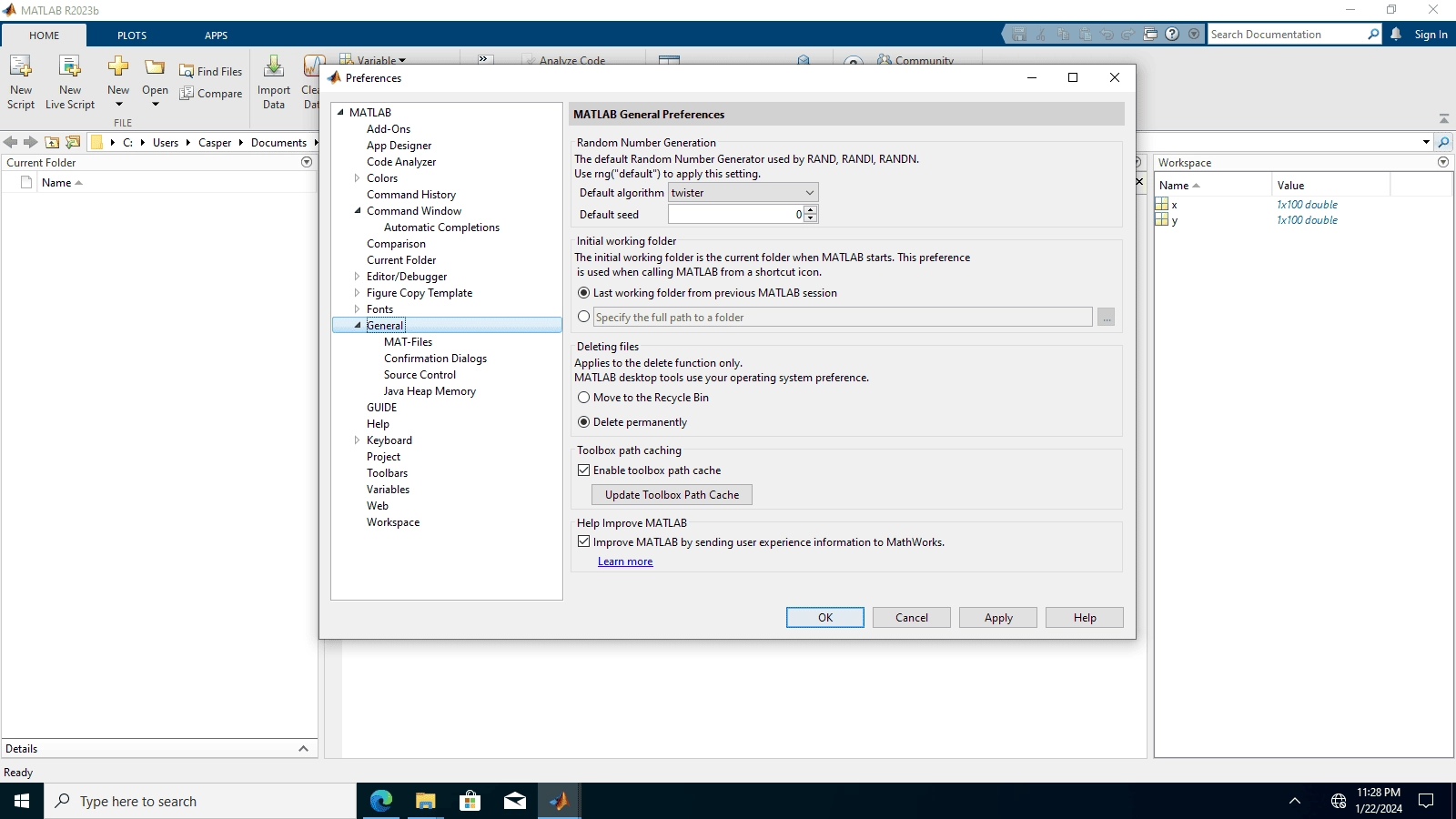This screenshot has width=1456, height=819.
Task: Expand the Figure Copy Template node
Action: (x=357, y=293)
